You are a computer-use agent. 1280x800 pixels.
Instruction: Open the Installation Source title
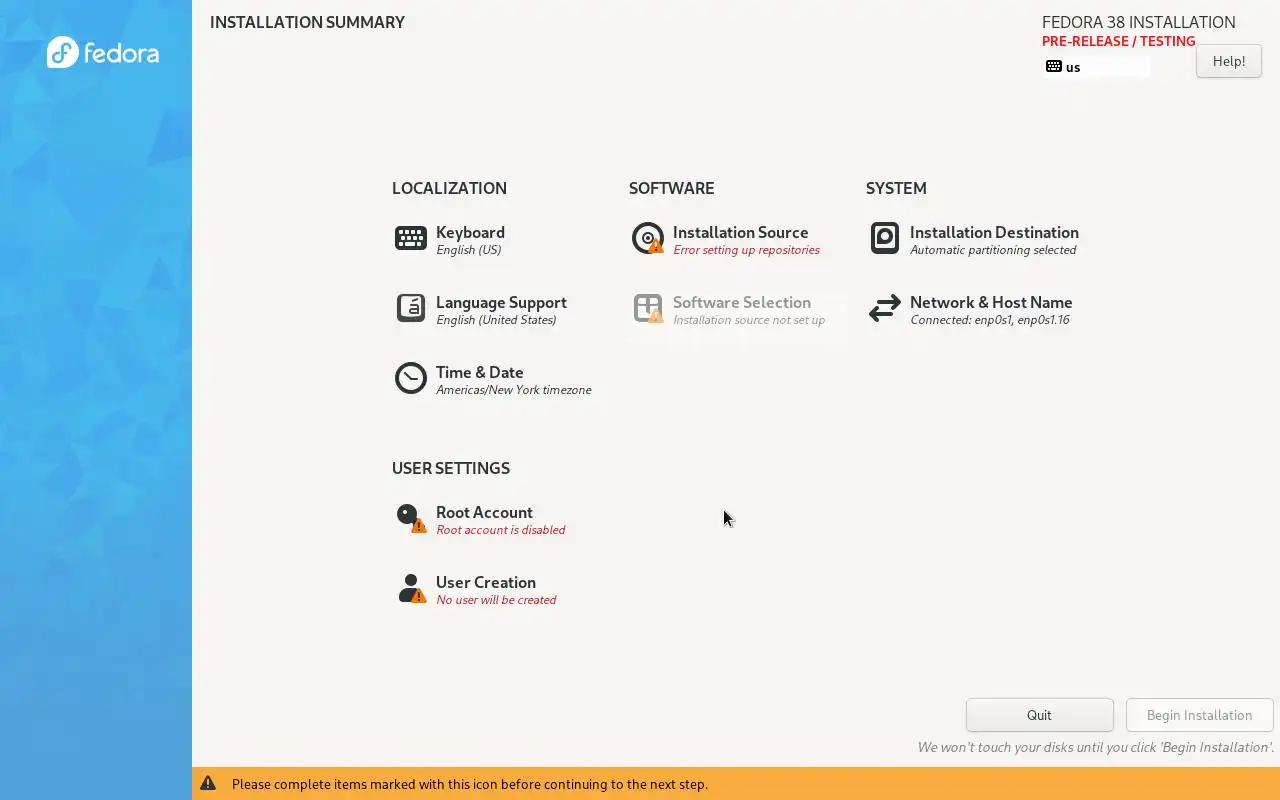click(x=740, y=232)
